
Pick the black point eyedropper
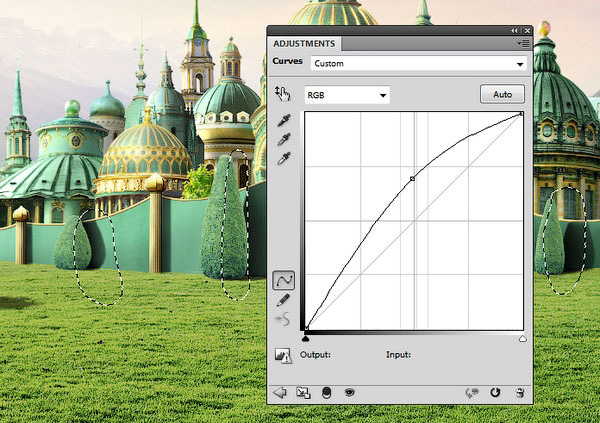click(x=284, y=121)
